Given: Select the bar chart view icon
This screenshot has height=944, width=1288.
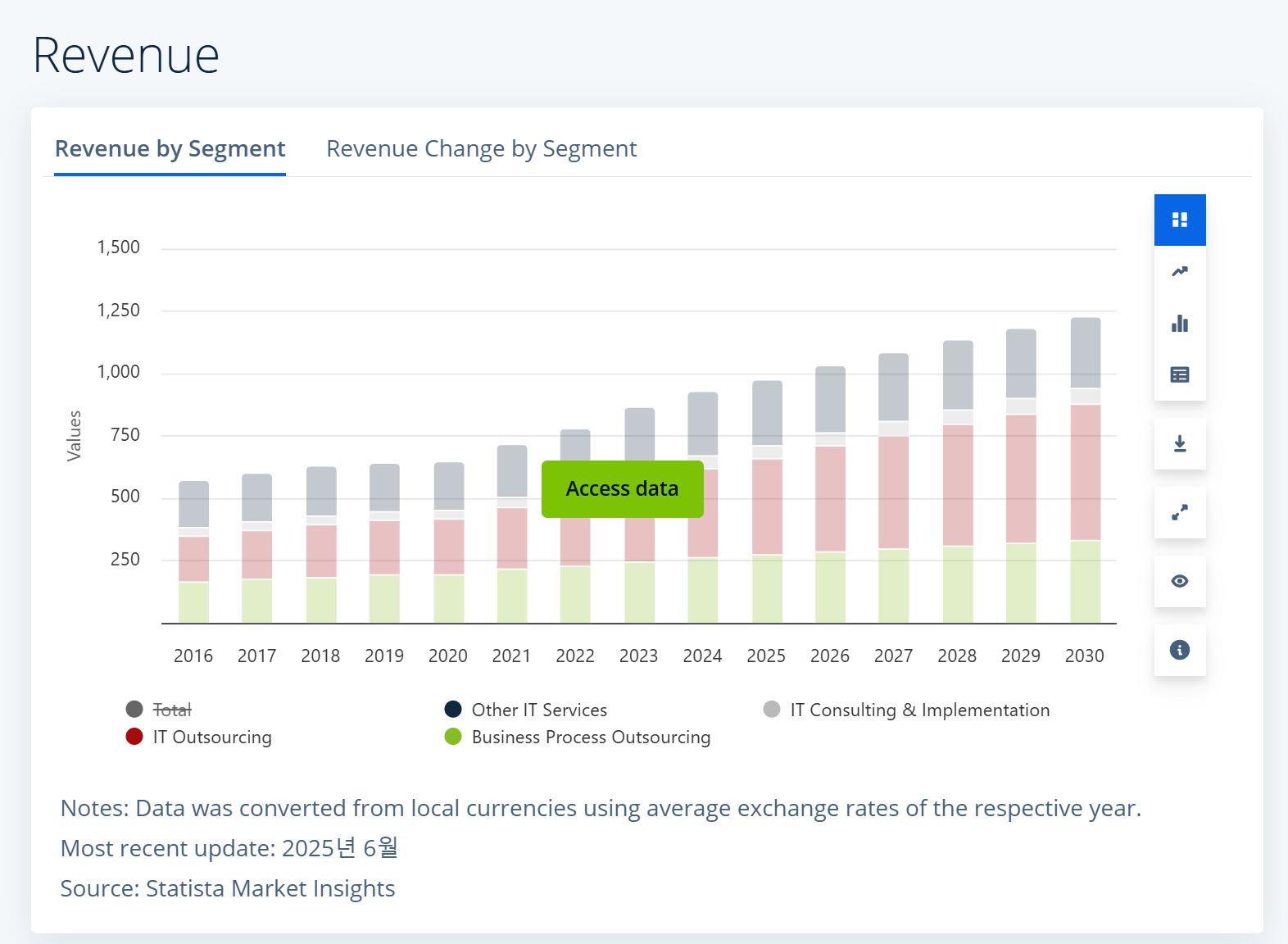Looking at the screenshot, I should tap(1180, 324).
